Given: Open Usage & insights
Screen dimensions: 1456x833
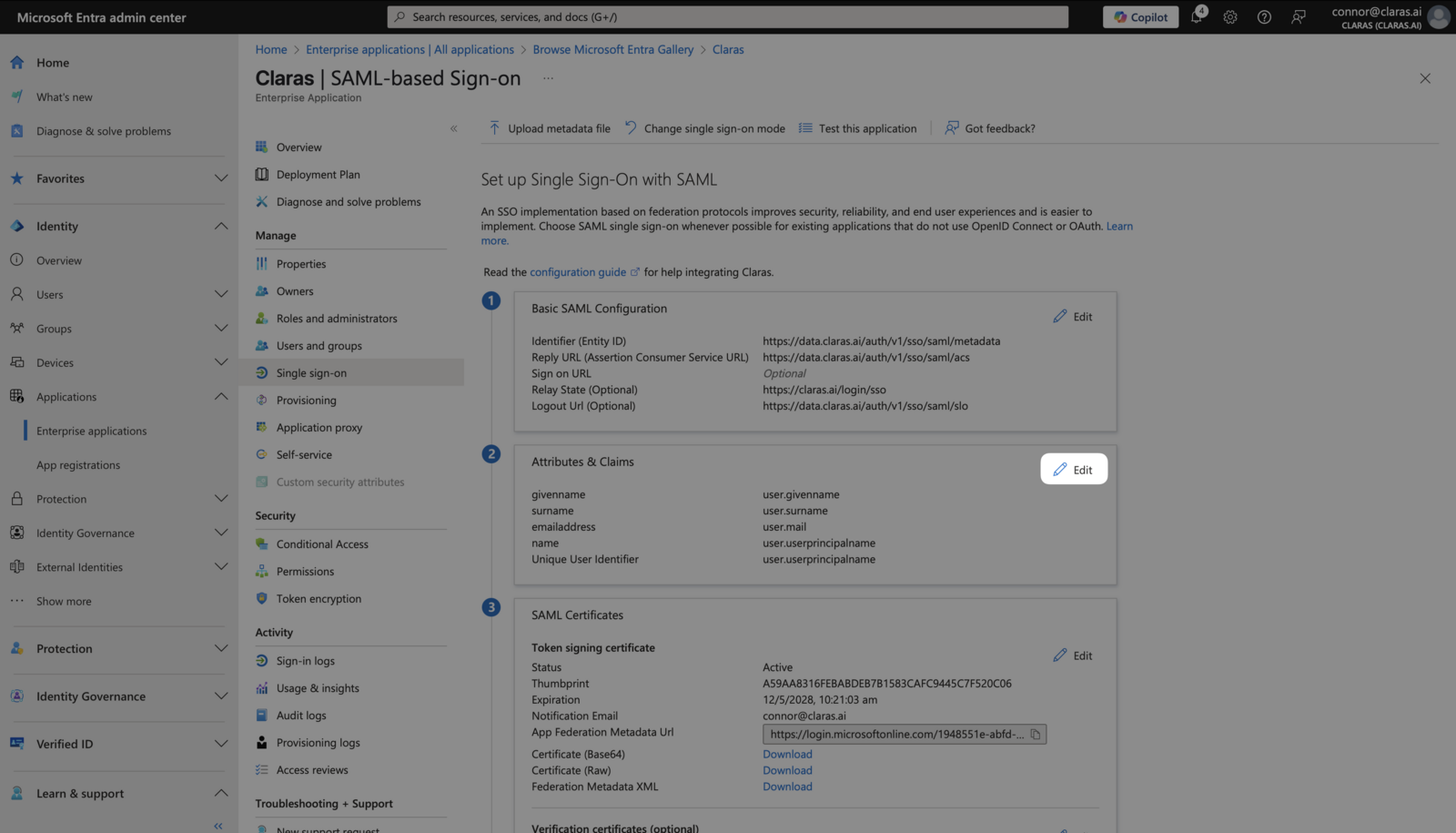Looking at the screenshot, I should (x=318, y=687).
